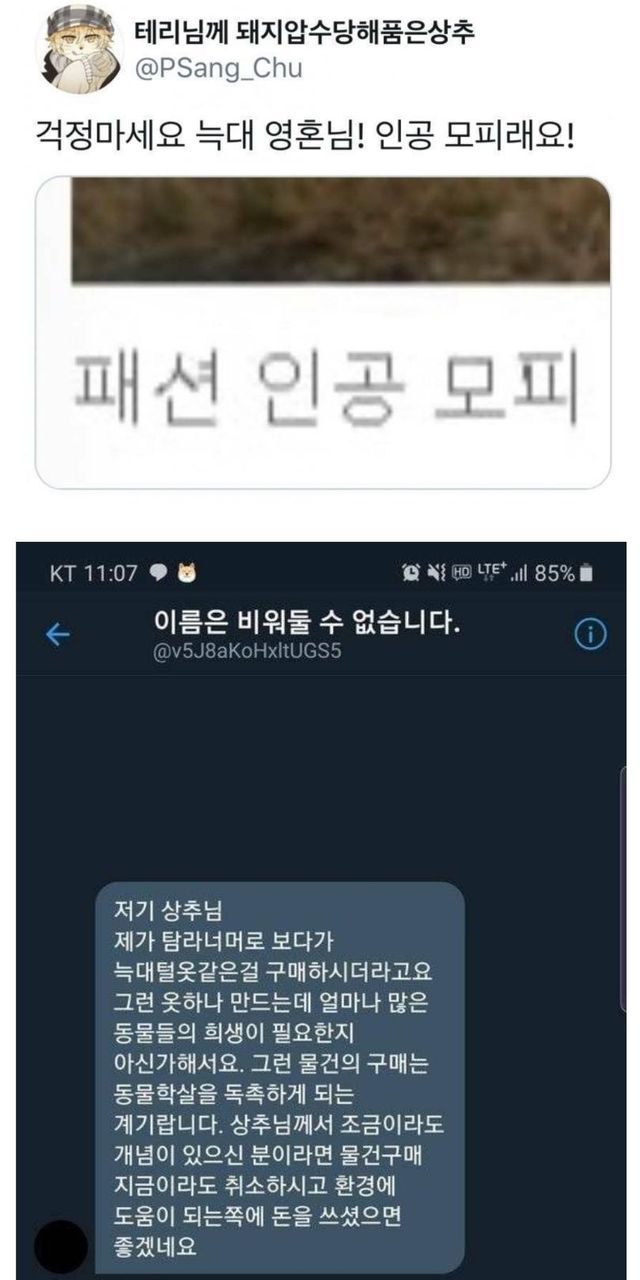Image resolution: width=640 pixels, height=1280 pixels.
Task: Tap the back arrow in DM header
Action: [x=58, y=636]
